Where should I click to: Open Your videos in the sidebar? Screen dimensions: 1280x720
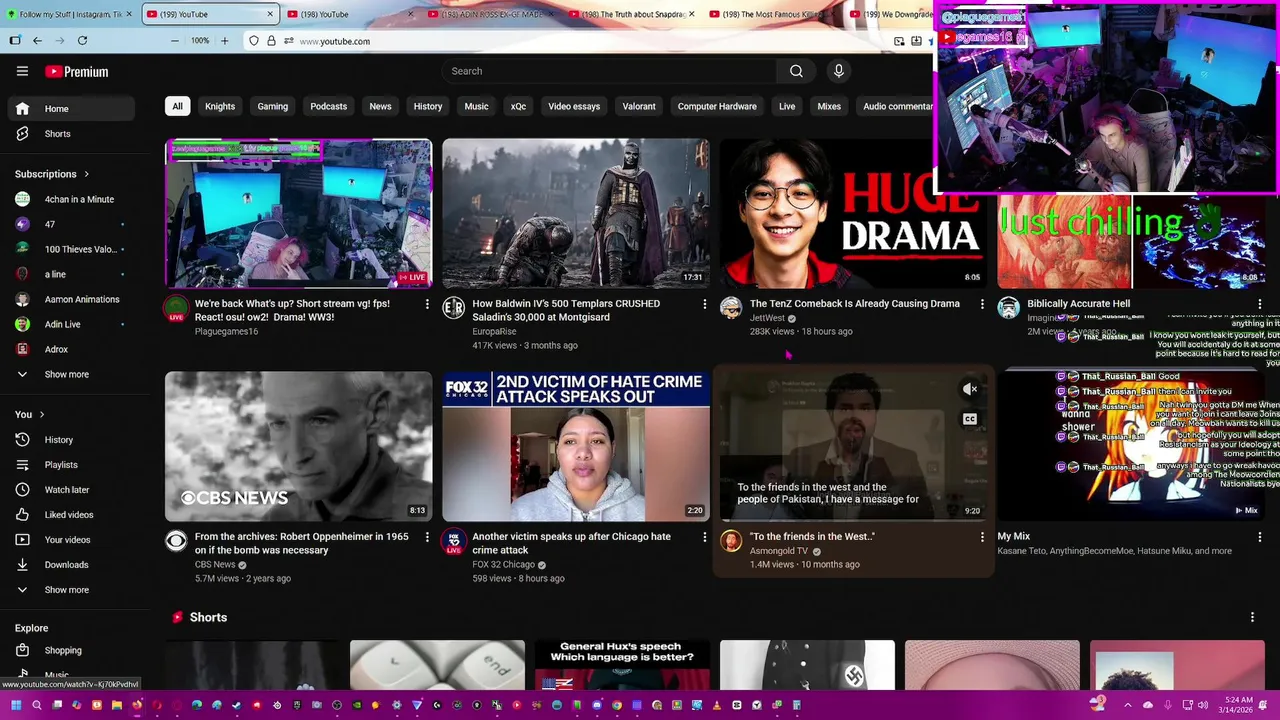tap(71, 540)
